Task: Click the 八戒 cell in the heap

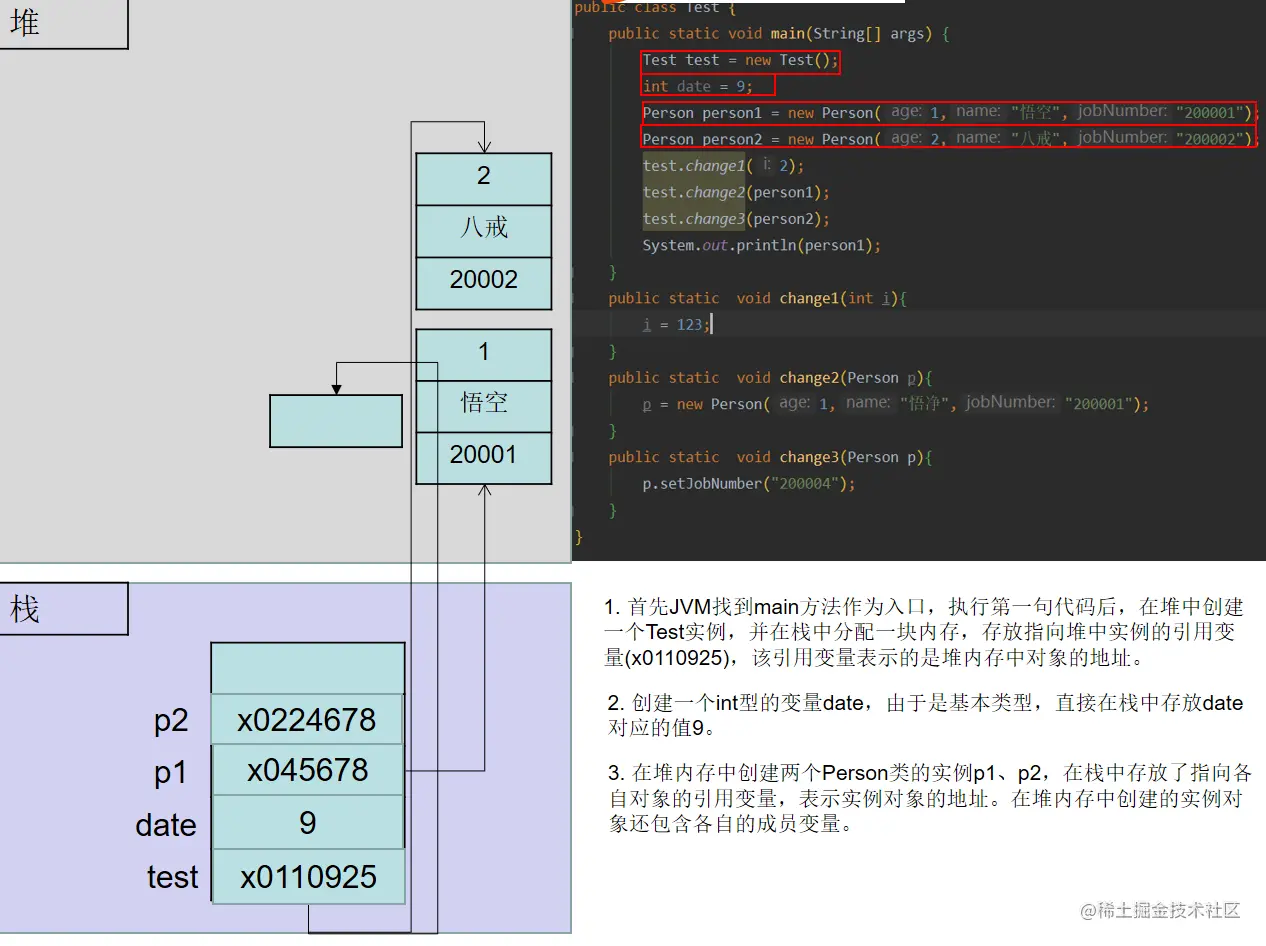Action: 484,228
